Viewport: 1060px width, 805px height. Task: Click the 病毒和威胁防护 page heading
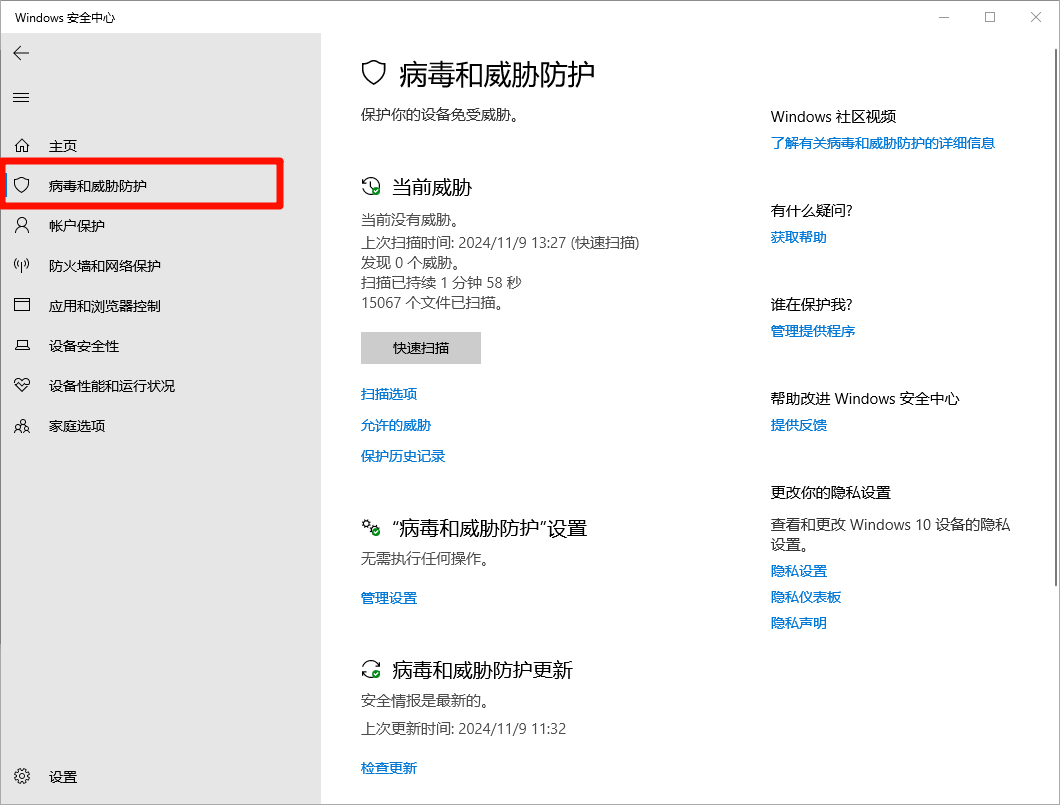point(497,74)
